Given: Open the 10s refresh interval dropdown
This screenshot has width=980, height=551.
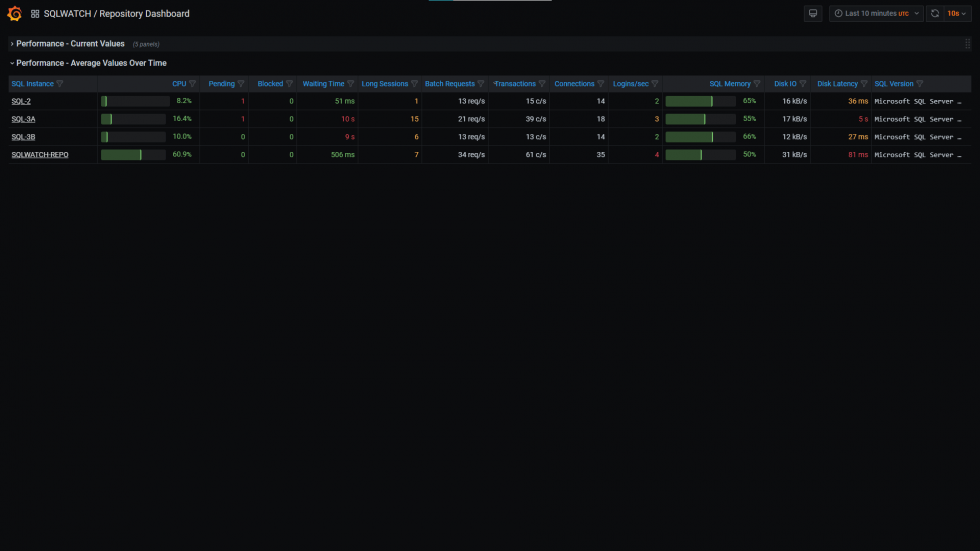Looking at the screenshot, I should (x=958, y=14).
